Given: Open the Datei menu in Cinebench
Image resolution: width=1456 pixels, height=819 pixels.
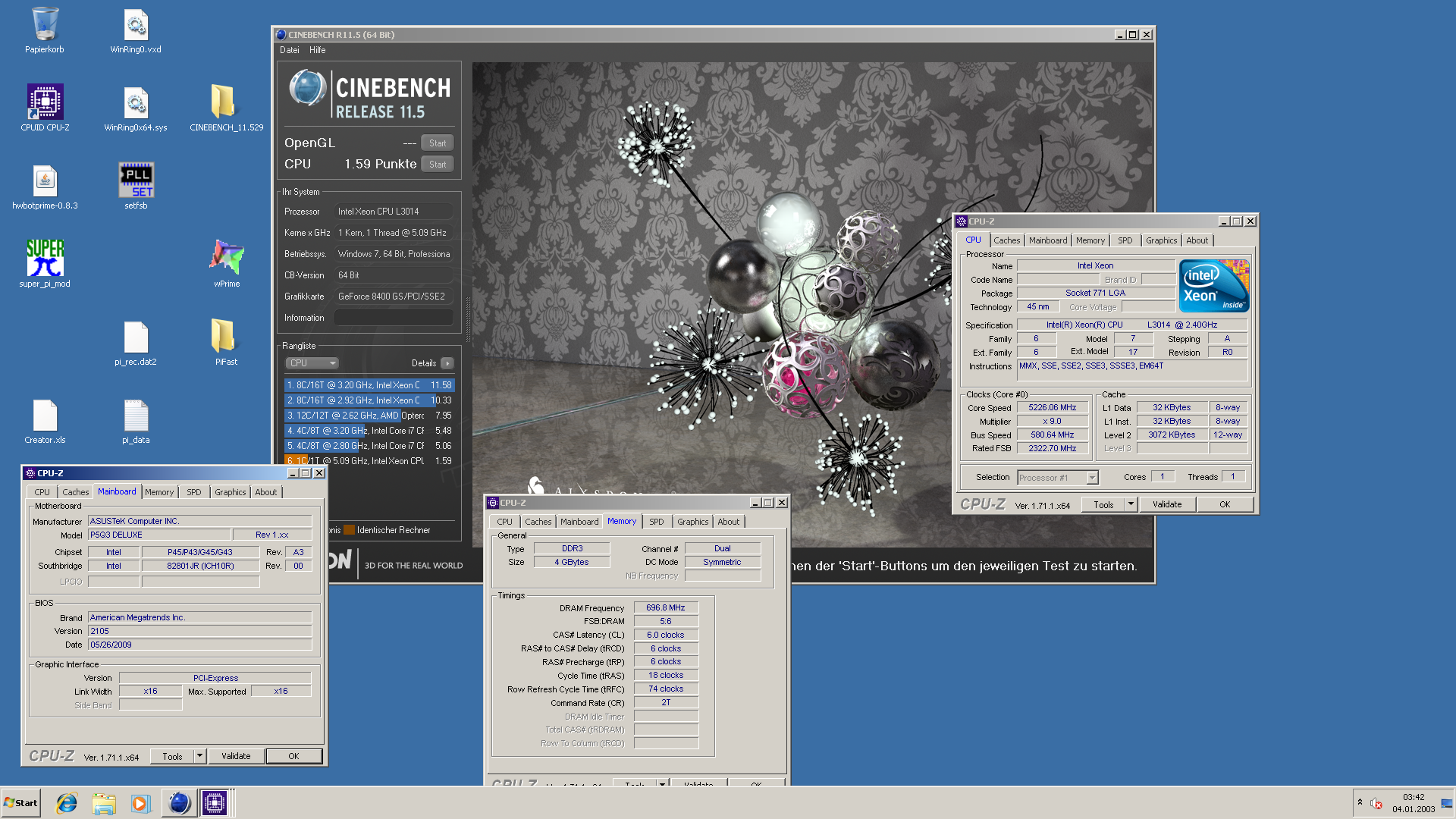Looking at the screenshot, I should point(290,50).
